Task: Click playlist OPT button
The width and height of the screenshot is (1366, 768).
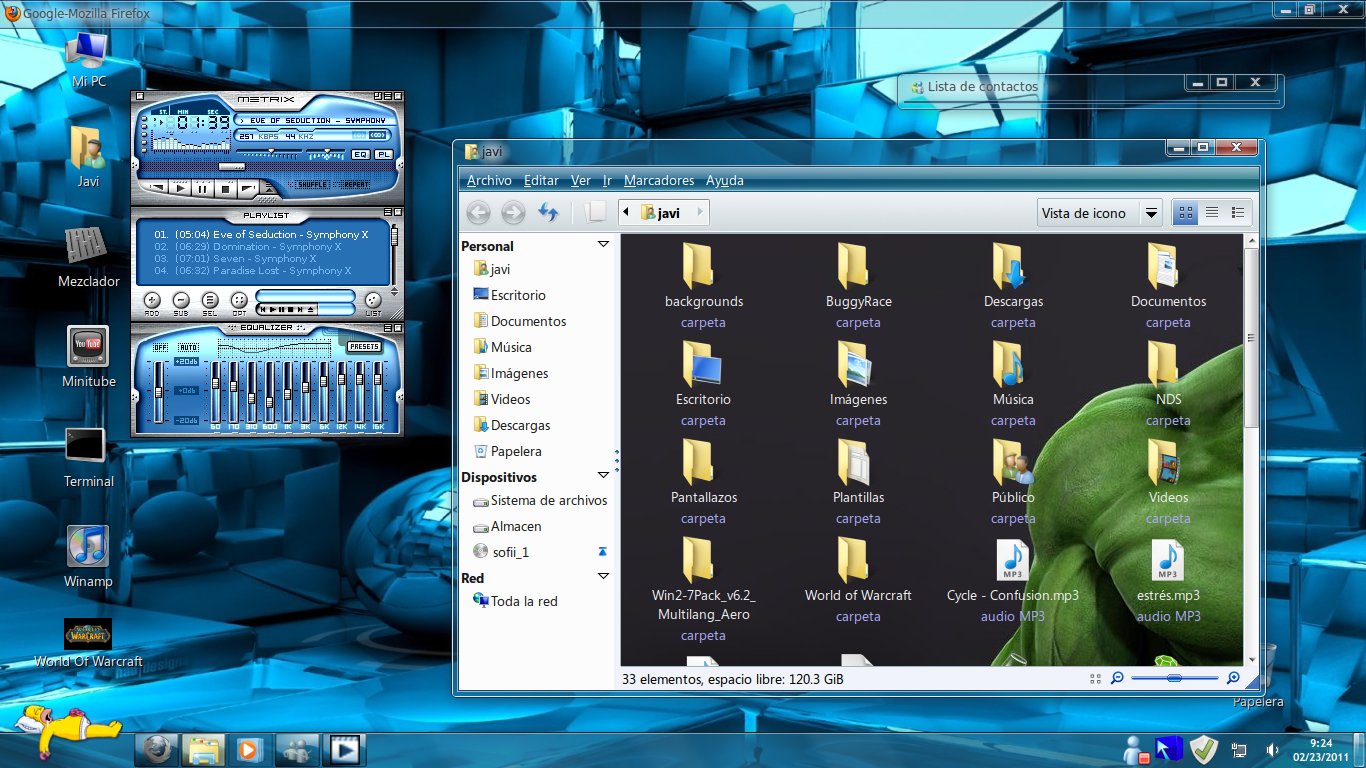Action: 239,301
